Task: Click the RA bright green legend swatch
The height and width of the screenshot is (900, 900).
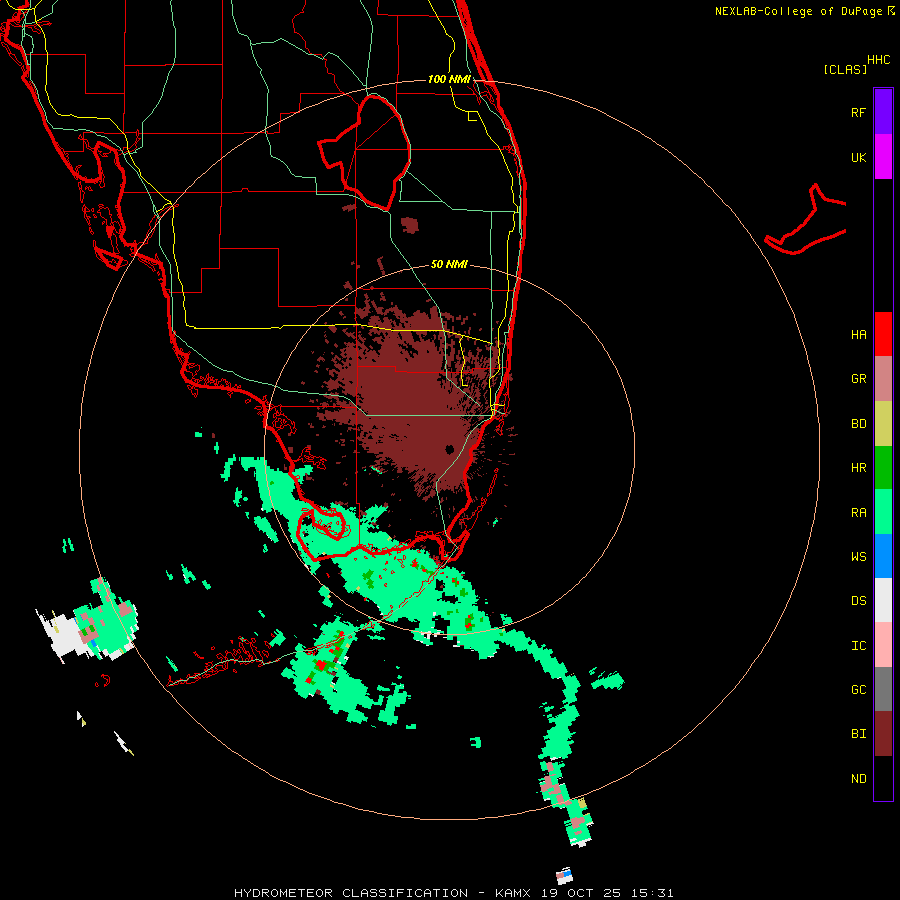Action: point(883,512)
